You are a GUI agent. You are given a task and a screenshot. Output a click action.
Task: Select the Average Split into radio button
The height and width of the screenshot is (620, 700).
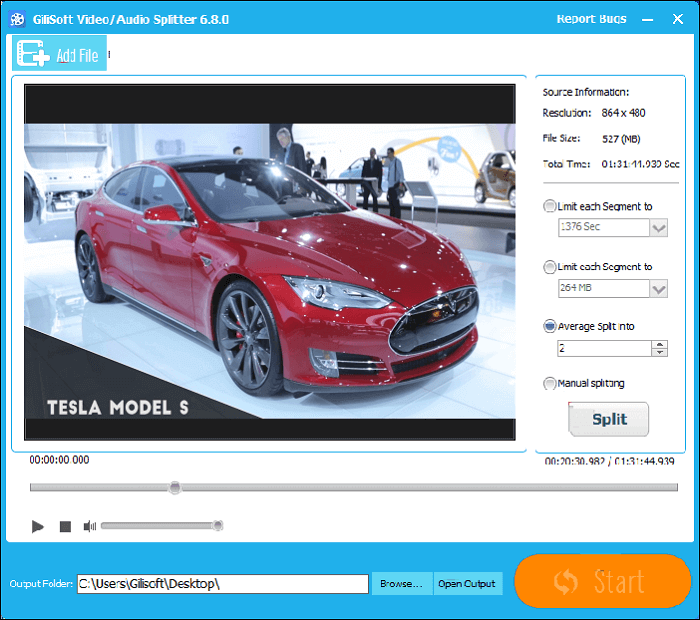pos(550,326)
